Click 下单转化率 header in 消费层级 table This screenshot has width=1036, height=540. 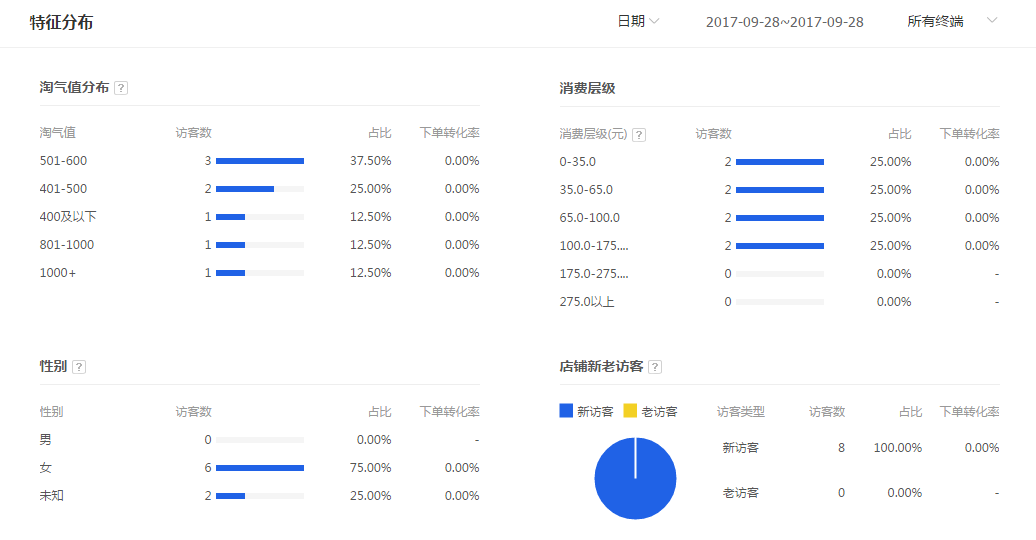coord(969,134)
